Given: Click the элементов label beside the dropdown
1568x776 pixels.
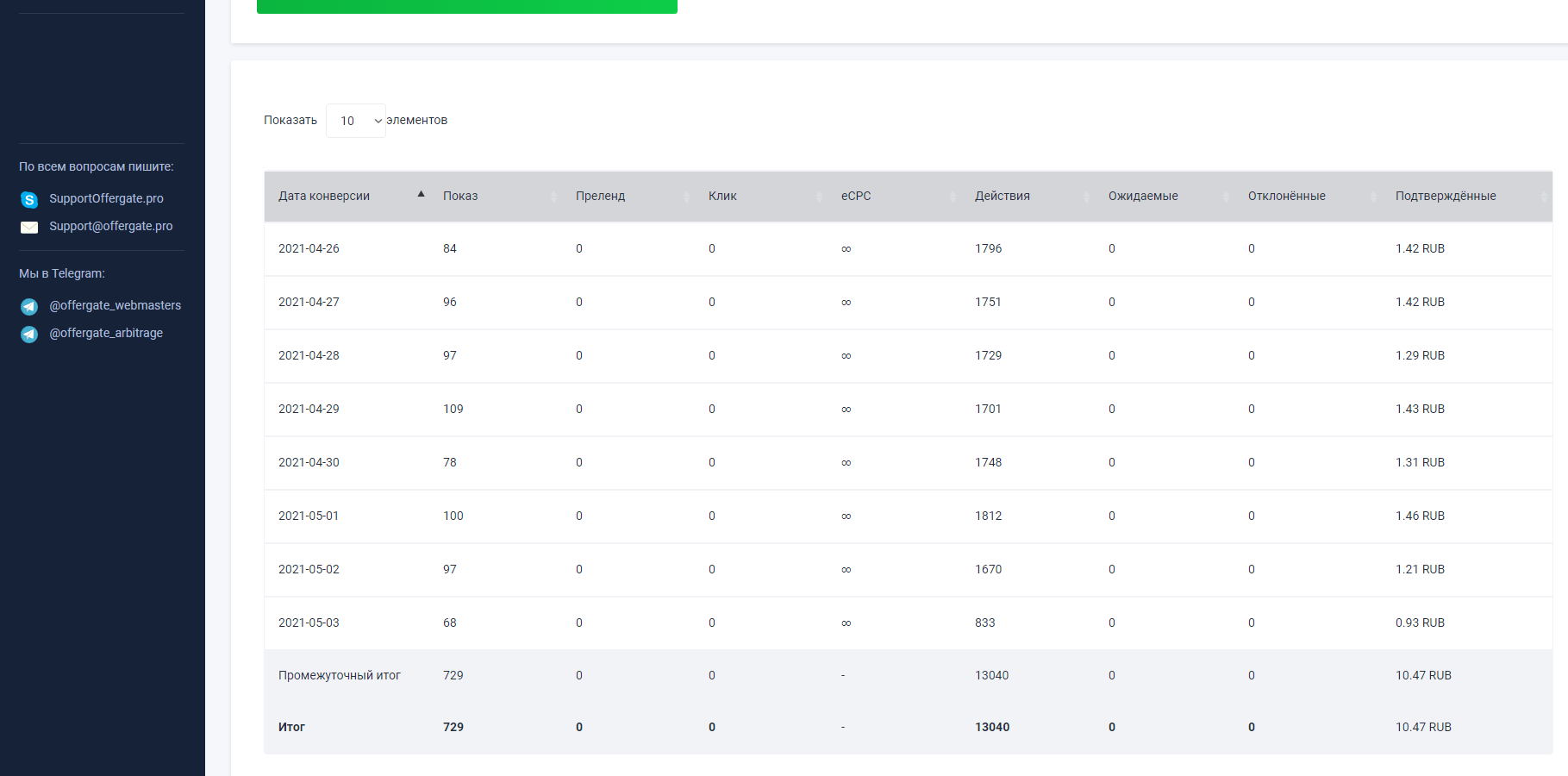Looking at the screenshot, I should (417, 120).
